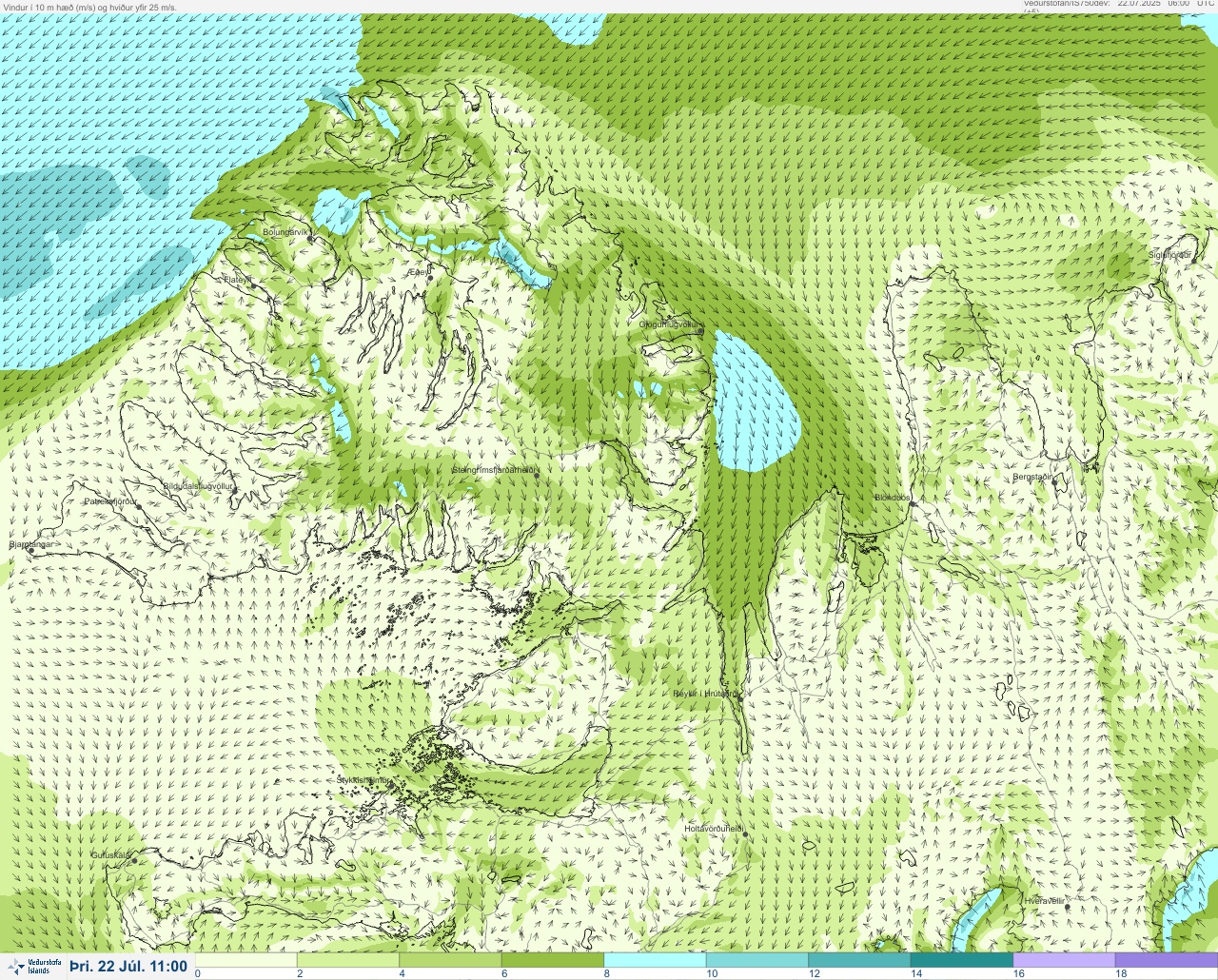Select the 2–4 m/s light green legend swatch
This screenshot has width=1218, height=980.
[348, 960]
